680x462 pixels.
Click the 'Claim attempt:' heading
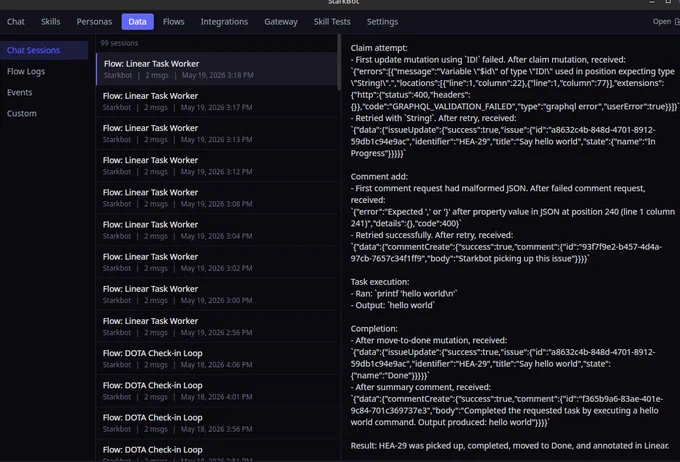click(379, 48)
